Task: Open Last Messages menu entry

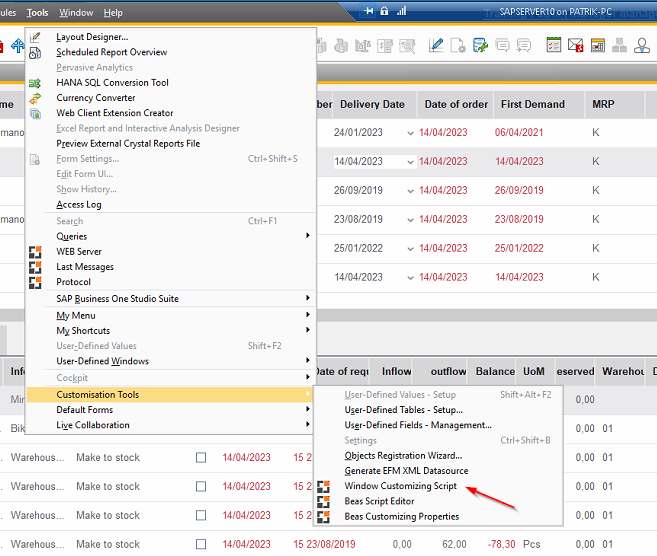Action: click(x=85, y=267)
